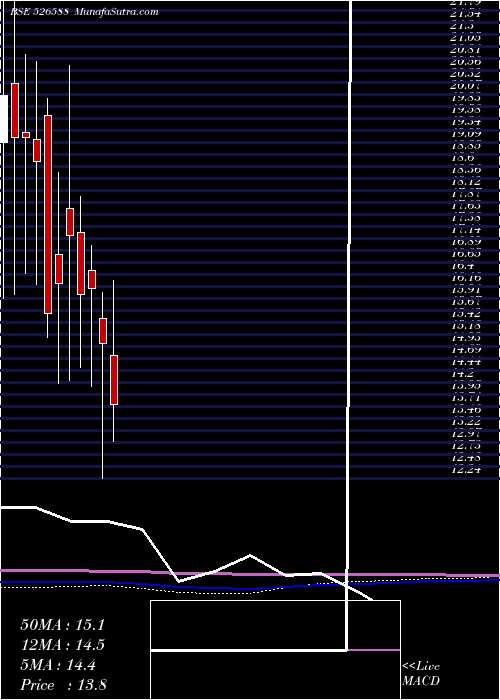Click the 12MA : 14.5 readout
The height and width of the screenshot is (700, 500).
(62, 645)
